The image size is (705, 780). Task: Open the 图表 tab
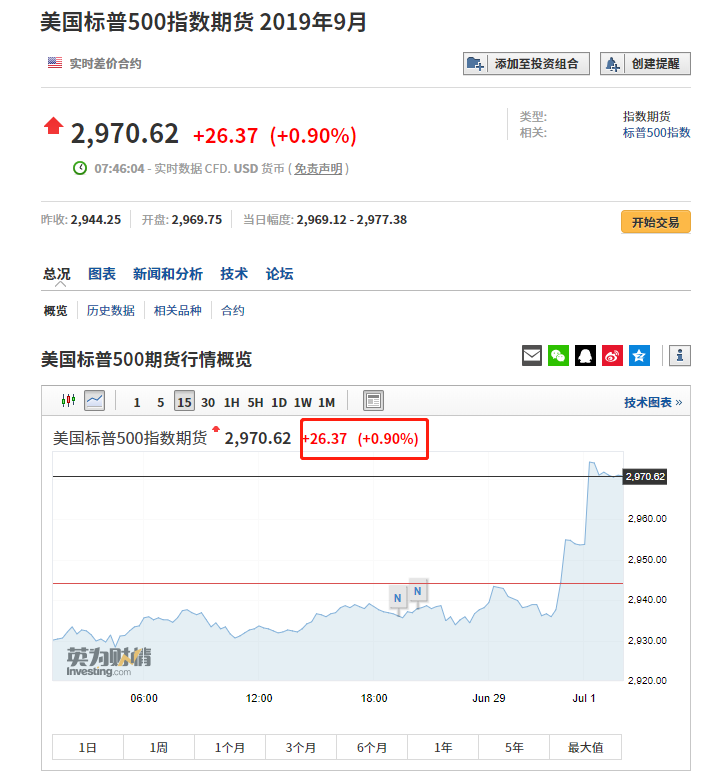tap(102, 274)
